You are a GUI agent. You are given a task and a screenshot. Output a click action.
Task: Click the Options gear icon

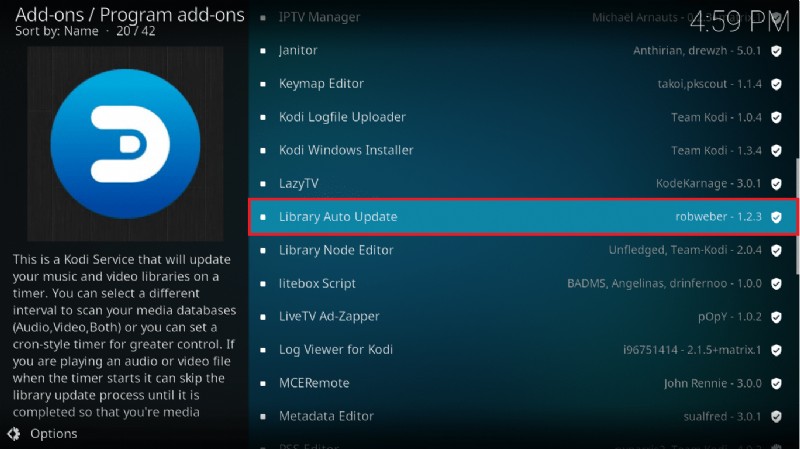click(14, 434)
